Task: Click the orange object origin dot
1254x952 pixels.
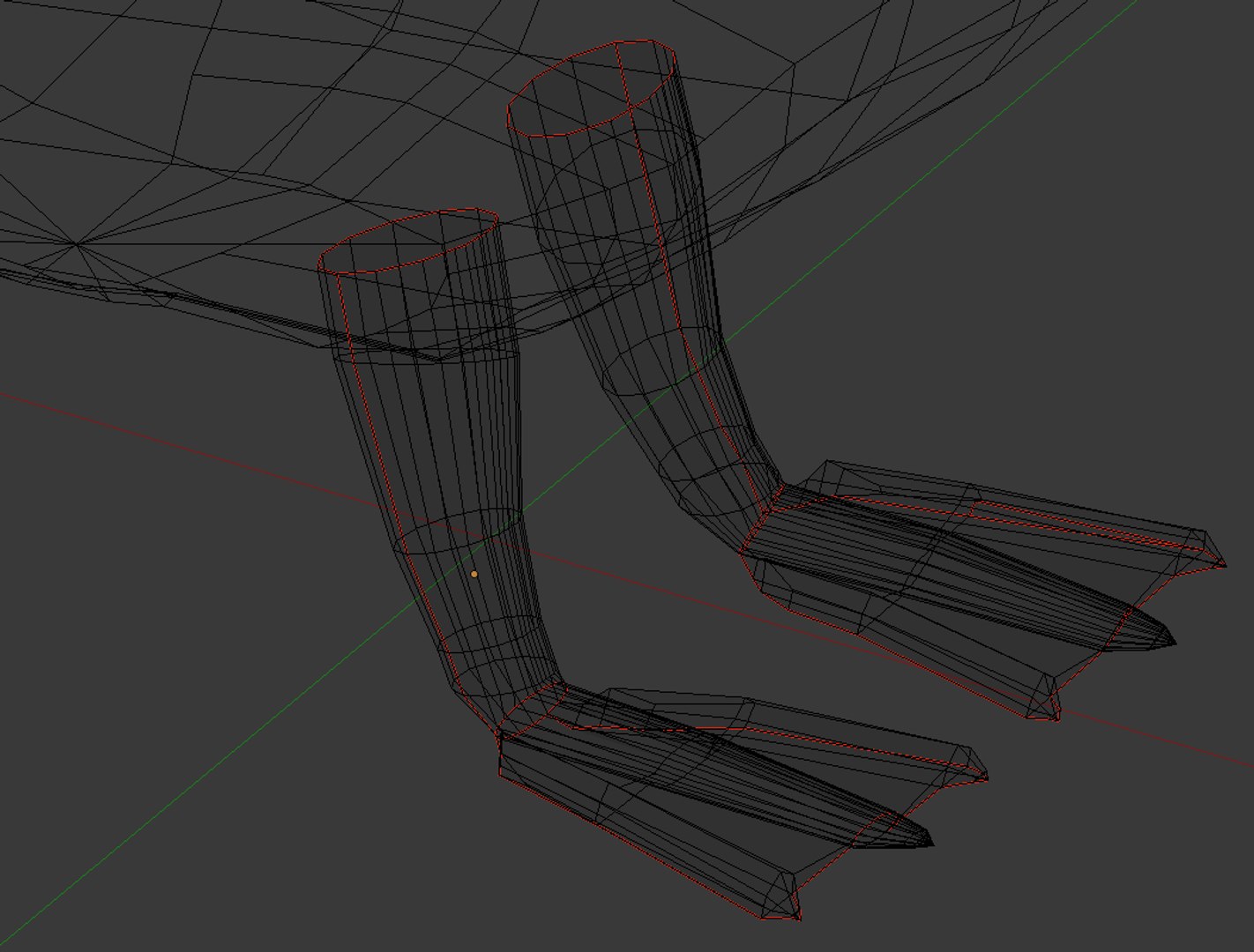Action: click(474, 574)
